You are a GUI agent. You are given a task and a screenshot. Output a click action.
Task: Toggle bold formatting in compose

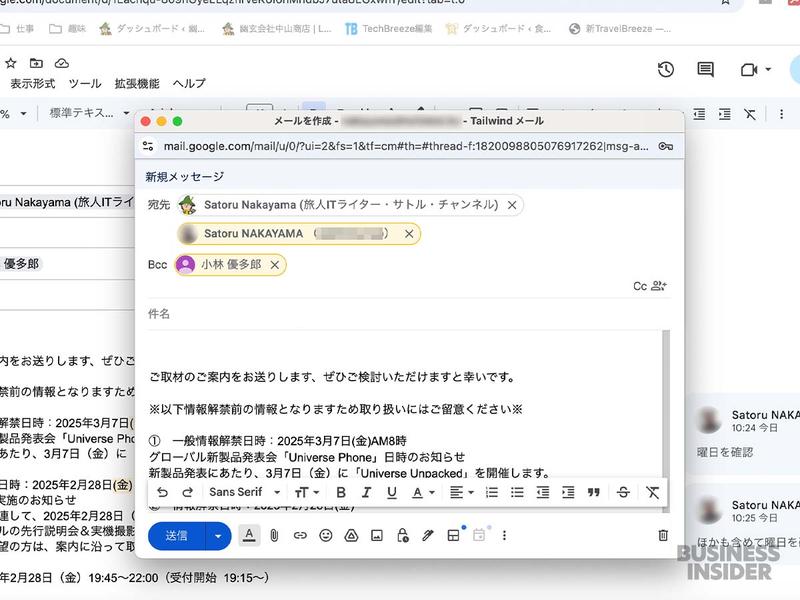click(341, 492)
